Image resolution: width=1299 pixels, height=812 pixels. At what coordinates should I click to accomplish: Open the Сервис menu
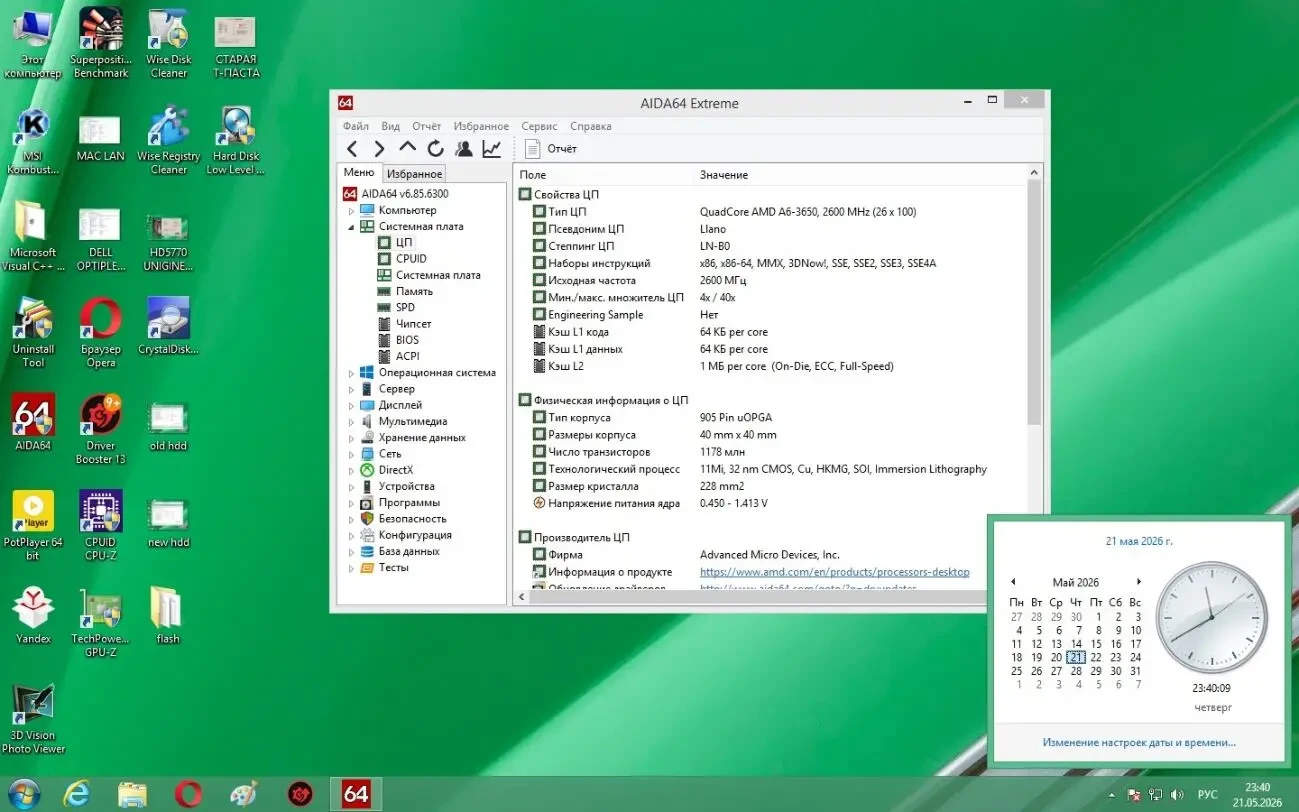[x=539, y=126]
